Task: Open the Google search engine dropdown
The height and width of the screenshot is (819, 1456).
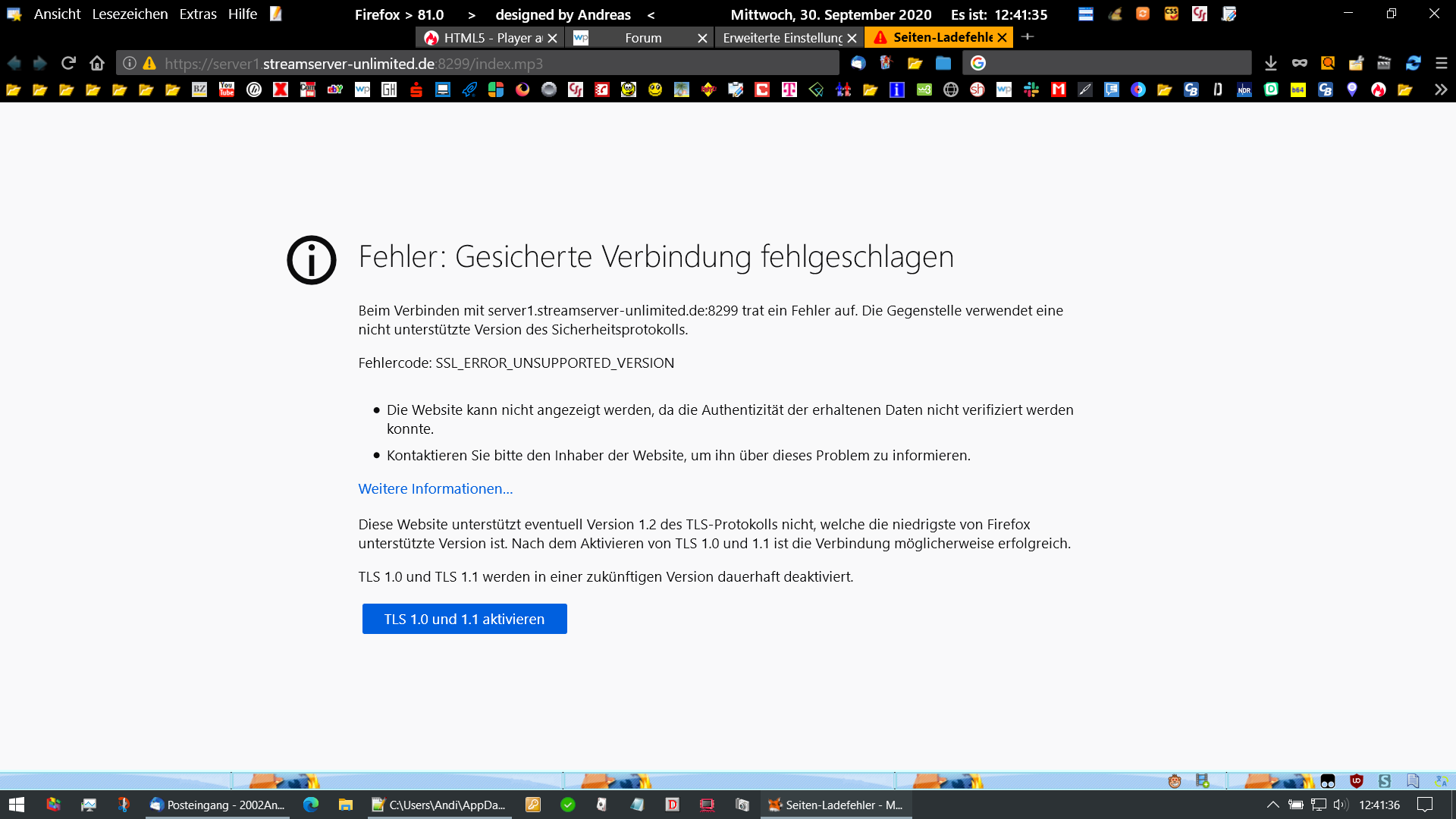Action: 978,63
